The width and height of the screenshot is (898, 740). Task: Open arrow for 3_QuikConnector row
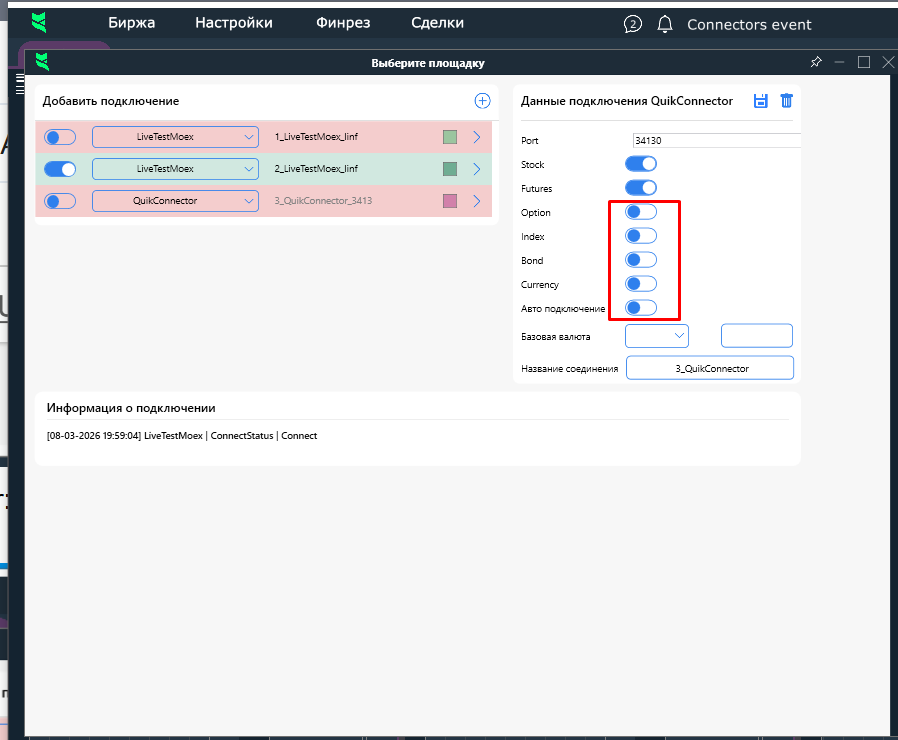[x=477, y=201]
